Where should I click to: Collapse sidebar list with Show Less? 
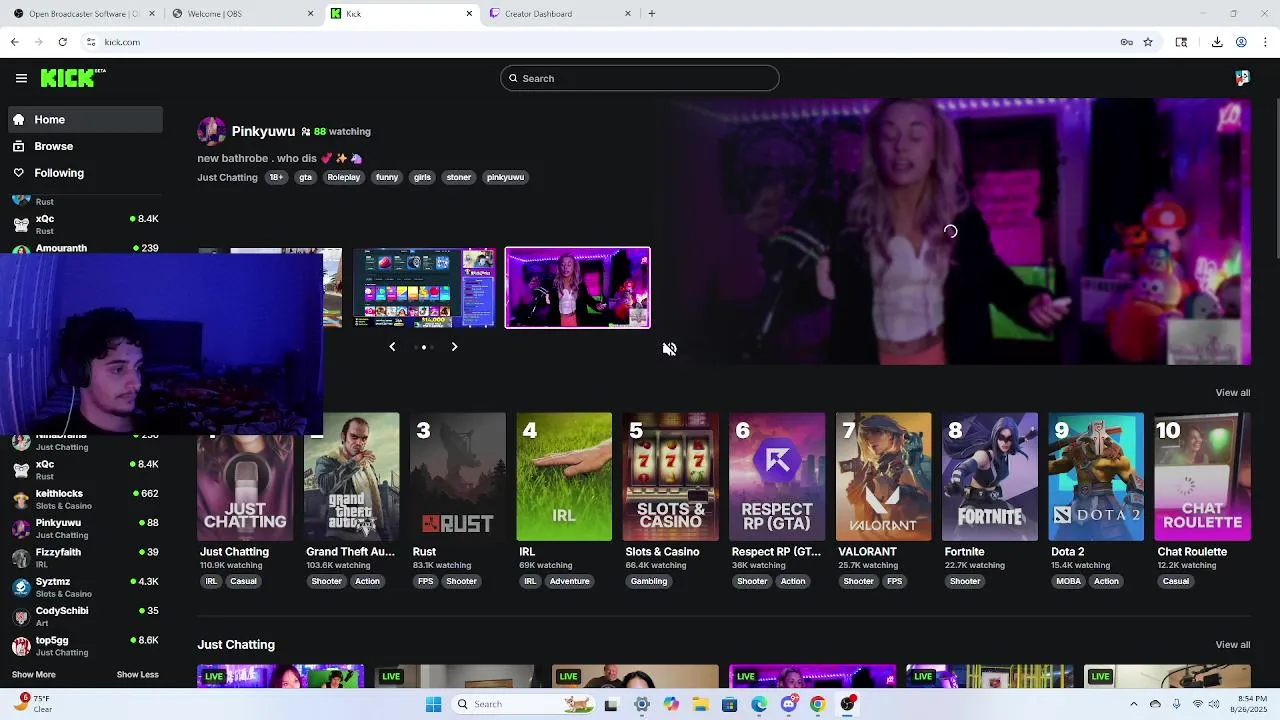pyautogui.click(x=138, y=675)
